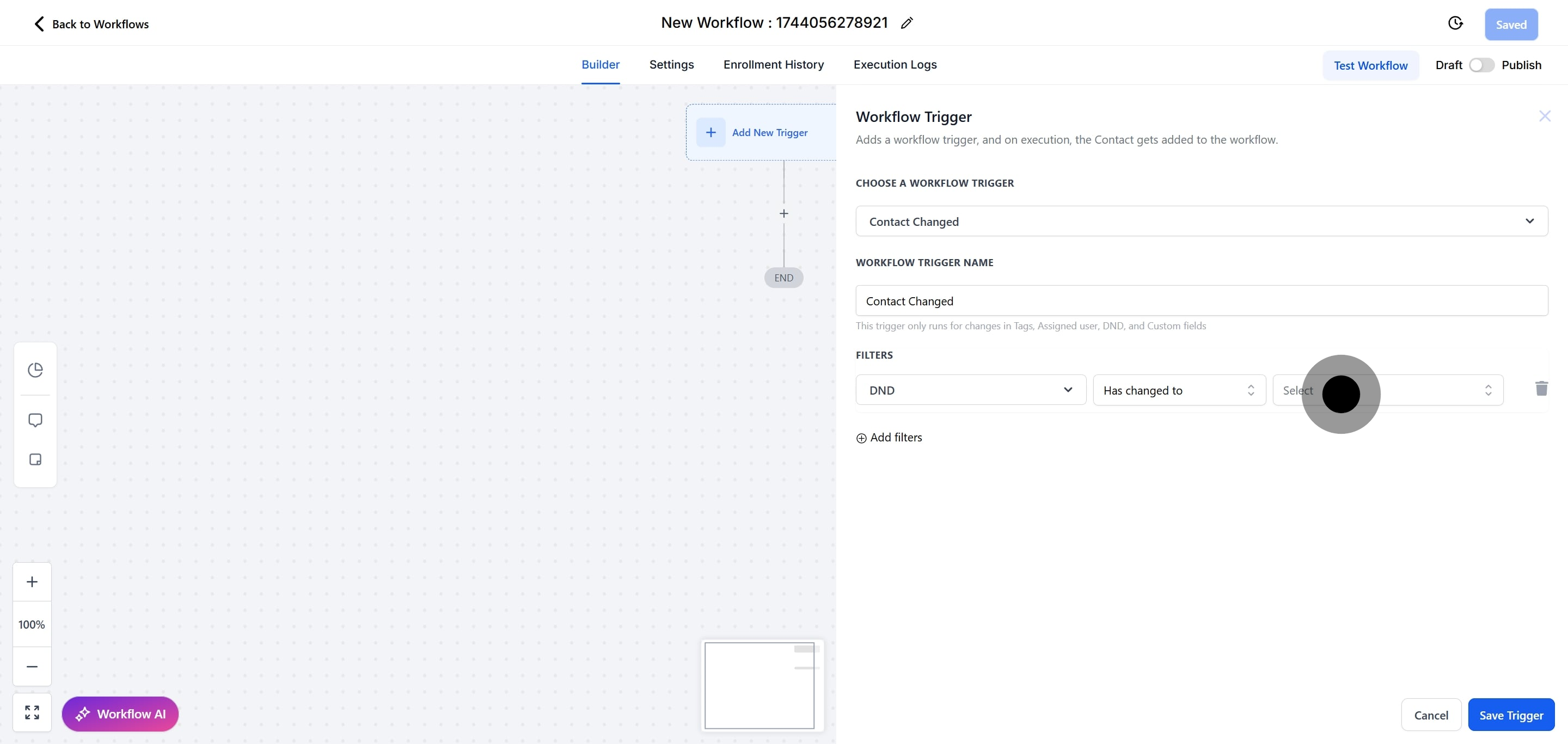1568x744 pixels.
Task: Open the stats pie chart icon
Action: click(35, 370)
